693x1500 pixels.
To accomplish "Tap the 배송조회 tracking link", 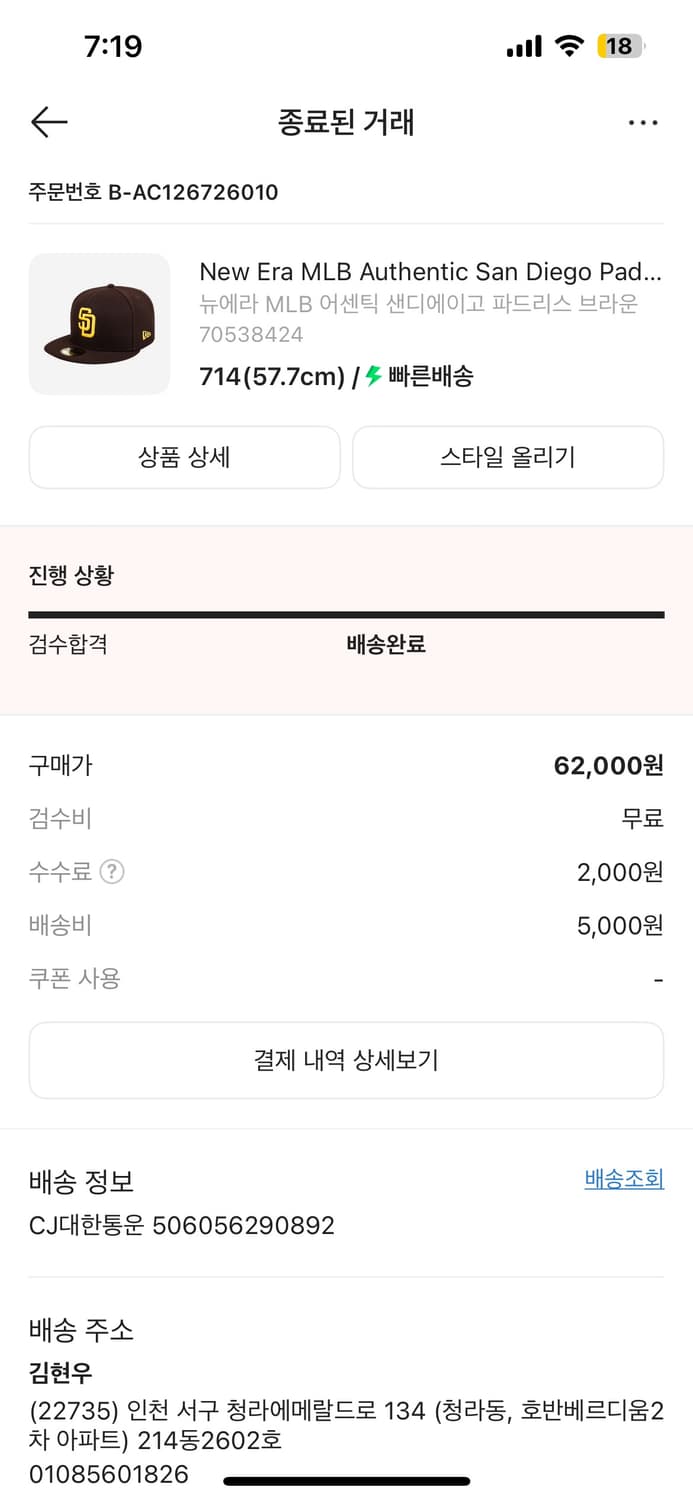I will click(x=624, y=1179).
